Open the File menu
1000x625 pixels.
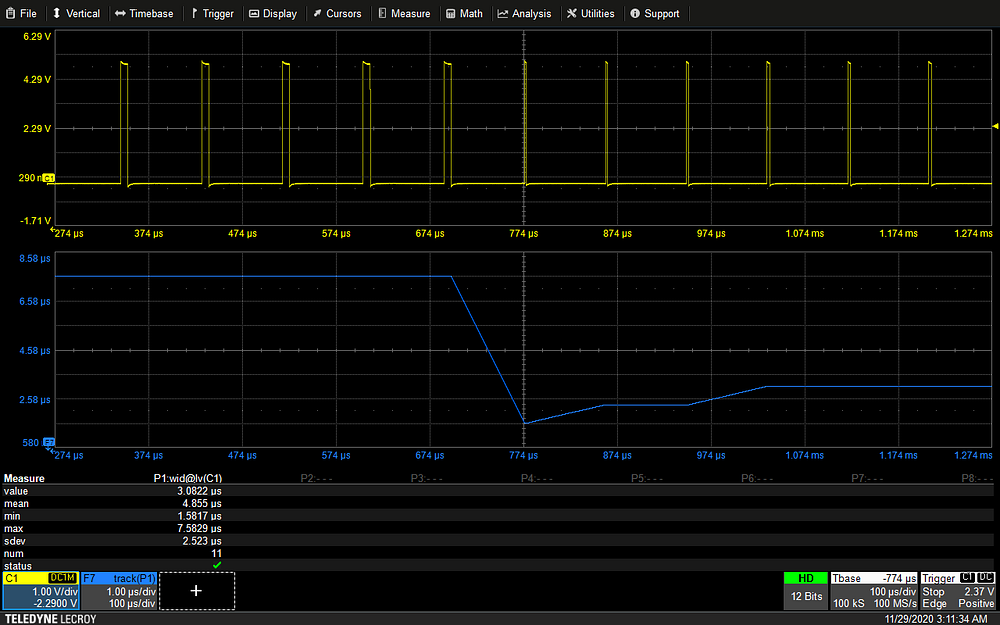[22, 13]
